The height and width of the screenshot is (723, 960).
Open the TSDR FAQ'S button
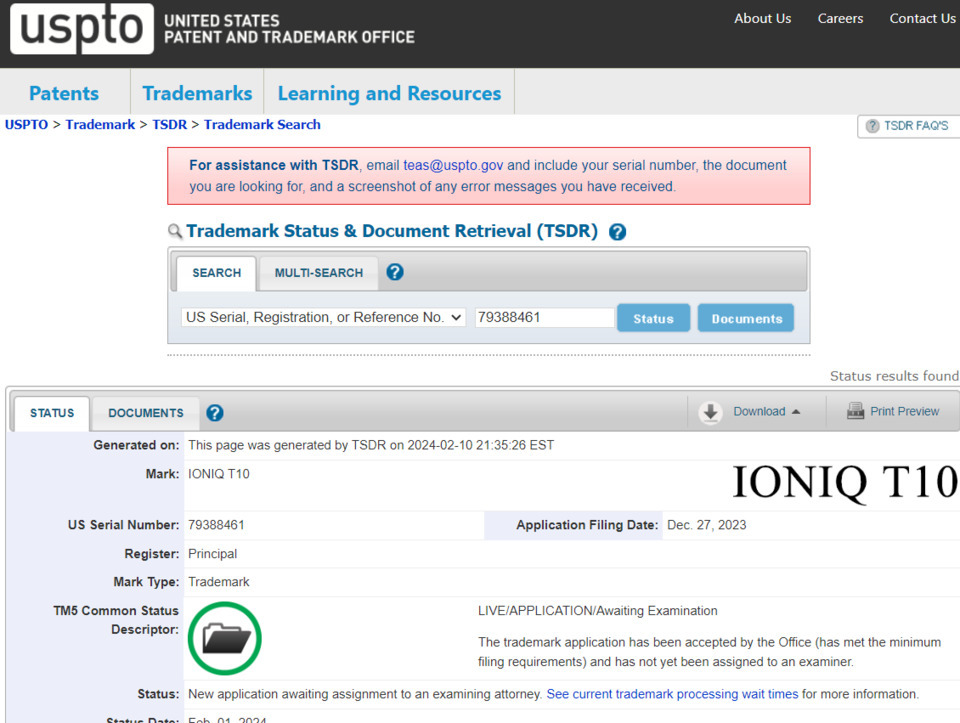(x=909, y=126)
